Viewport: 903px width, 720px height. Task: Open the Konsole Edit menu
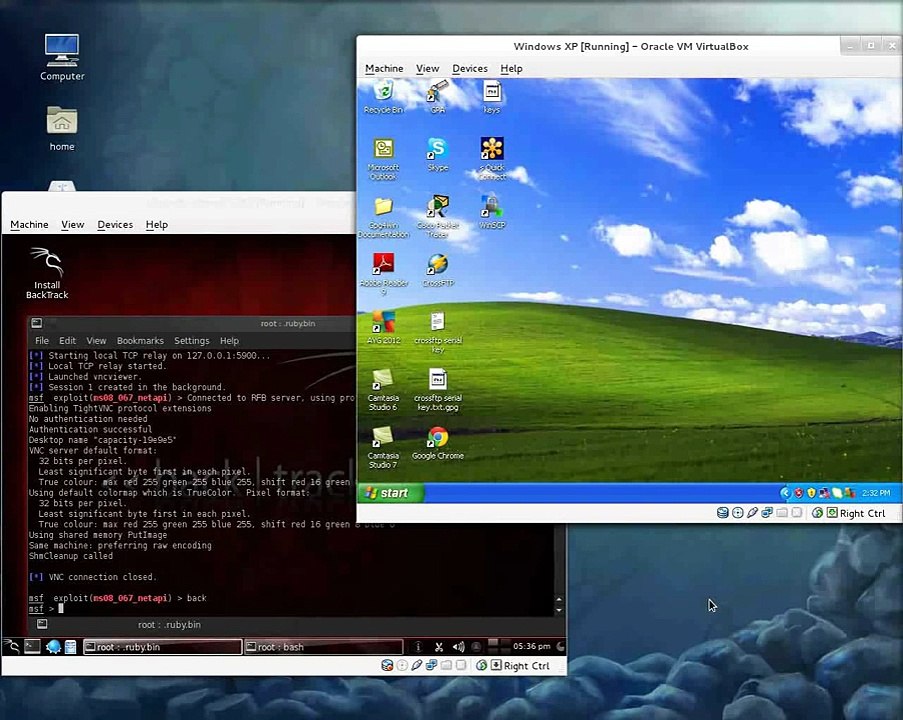coord(67,341)
